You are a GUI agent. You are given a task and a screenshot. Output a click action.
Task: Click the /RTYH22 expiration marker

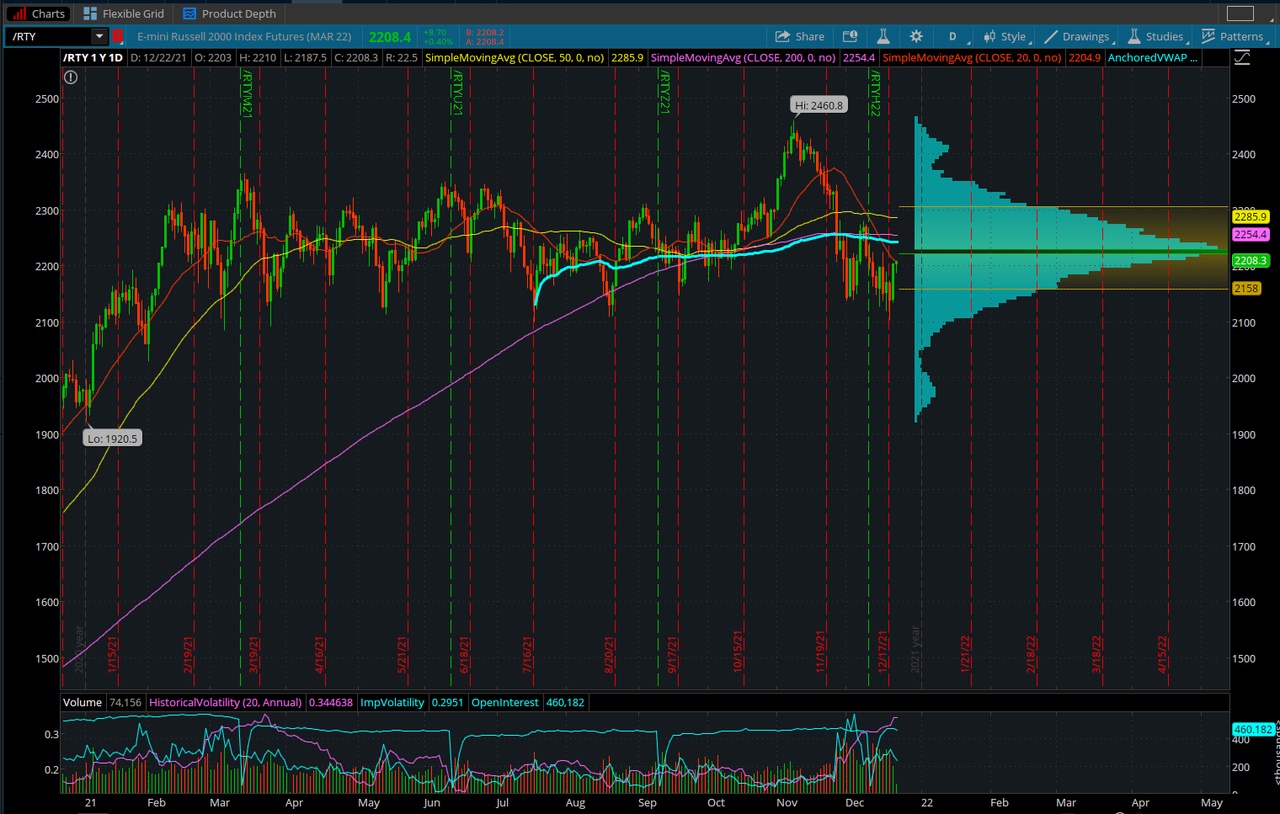[x=873, y=91]
